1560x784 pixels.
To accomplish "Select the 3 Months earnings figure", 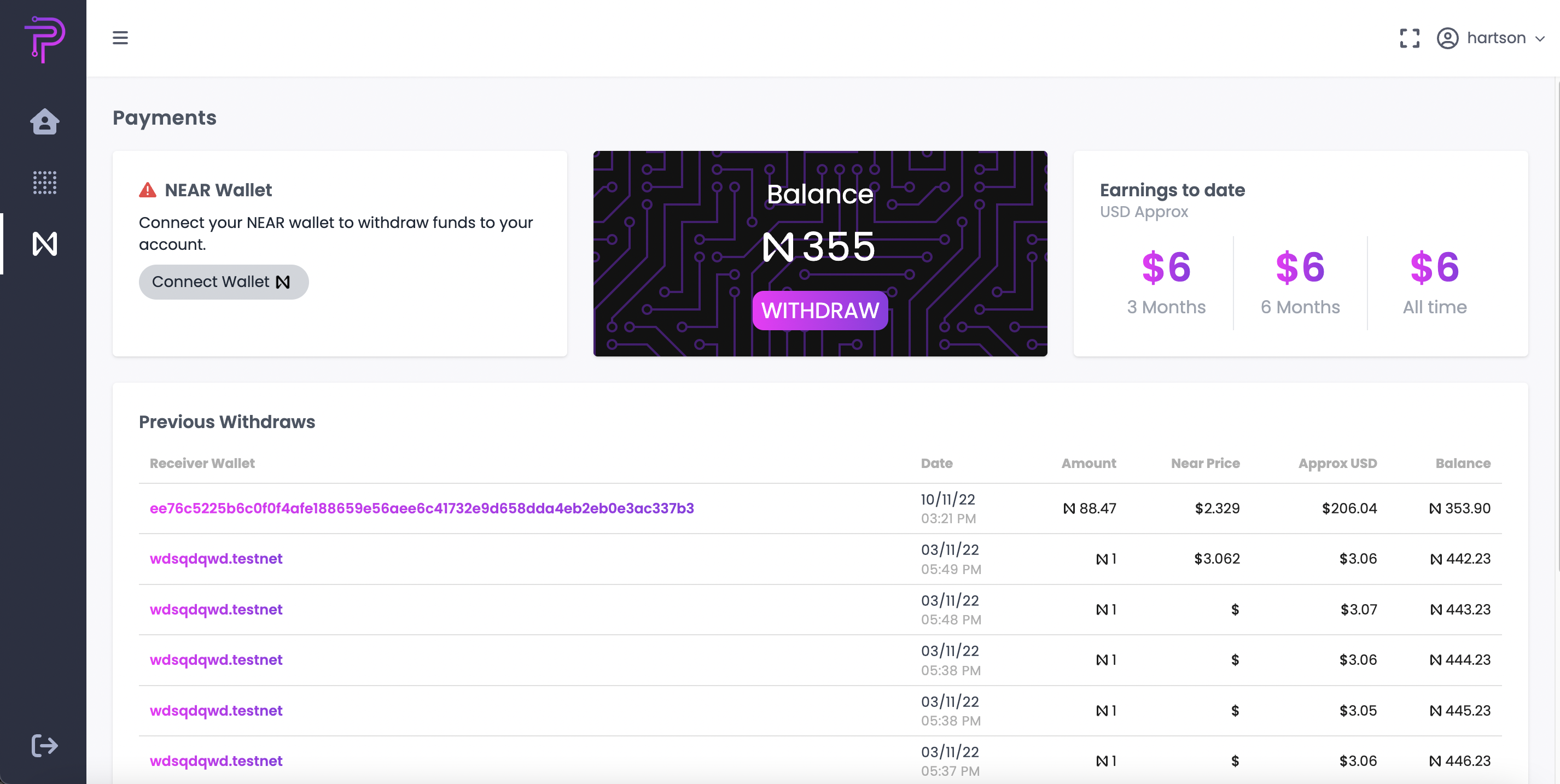I will [1166, 267].
